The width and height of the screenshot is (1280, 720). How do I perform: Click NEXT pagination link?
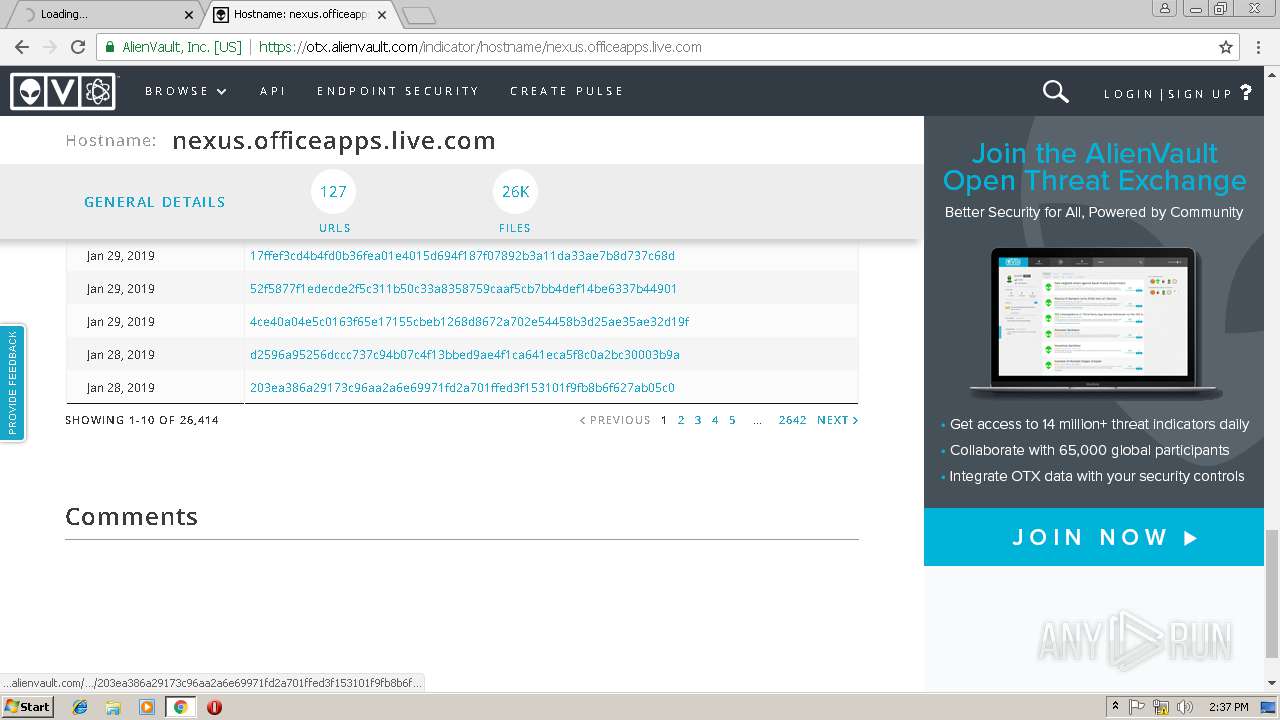(837, 420)
